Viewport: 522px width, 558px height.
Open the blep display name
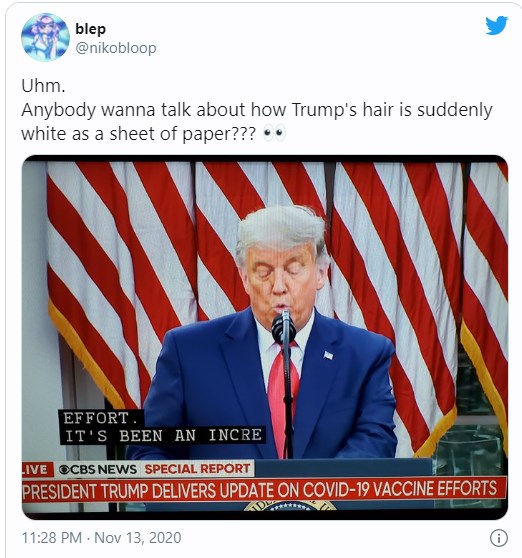pos(90,29)
